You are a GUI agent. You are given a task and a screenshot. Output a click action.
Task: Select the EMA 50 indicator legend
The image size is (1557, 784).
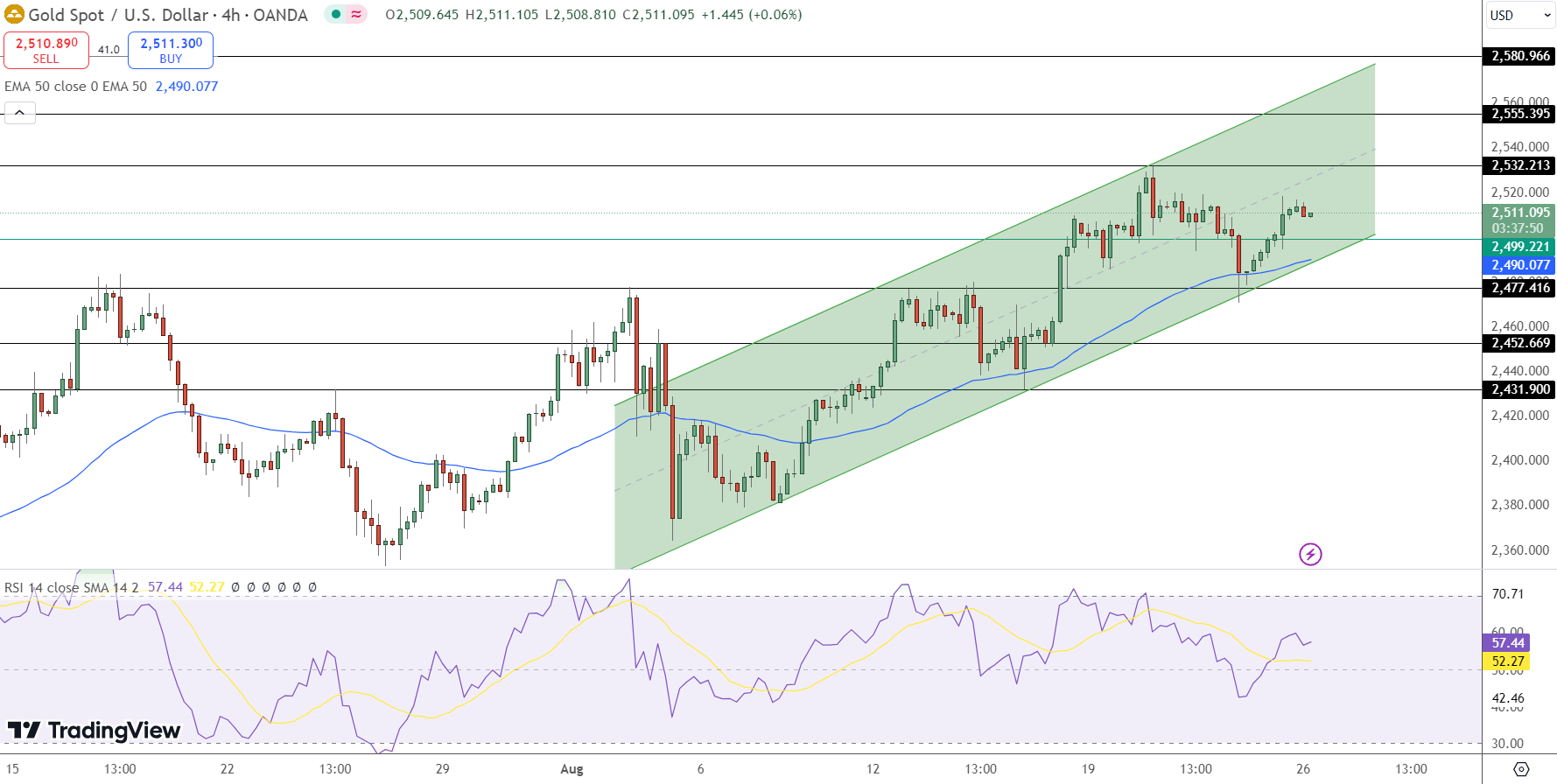(75, 87)
